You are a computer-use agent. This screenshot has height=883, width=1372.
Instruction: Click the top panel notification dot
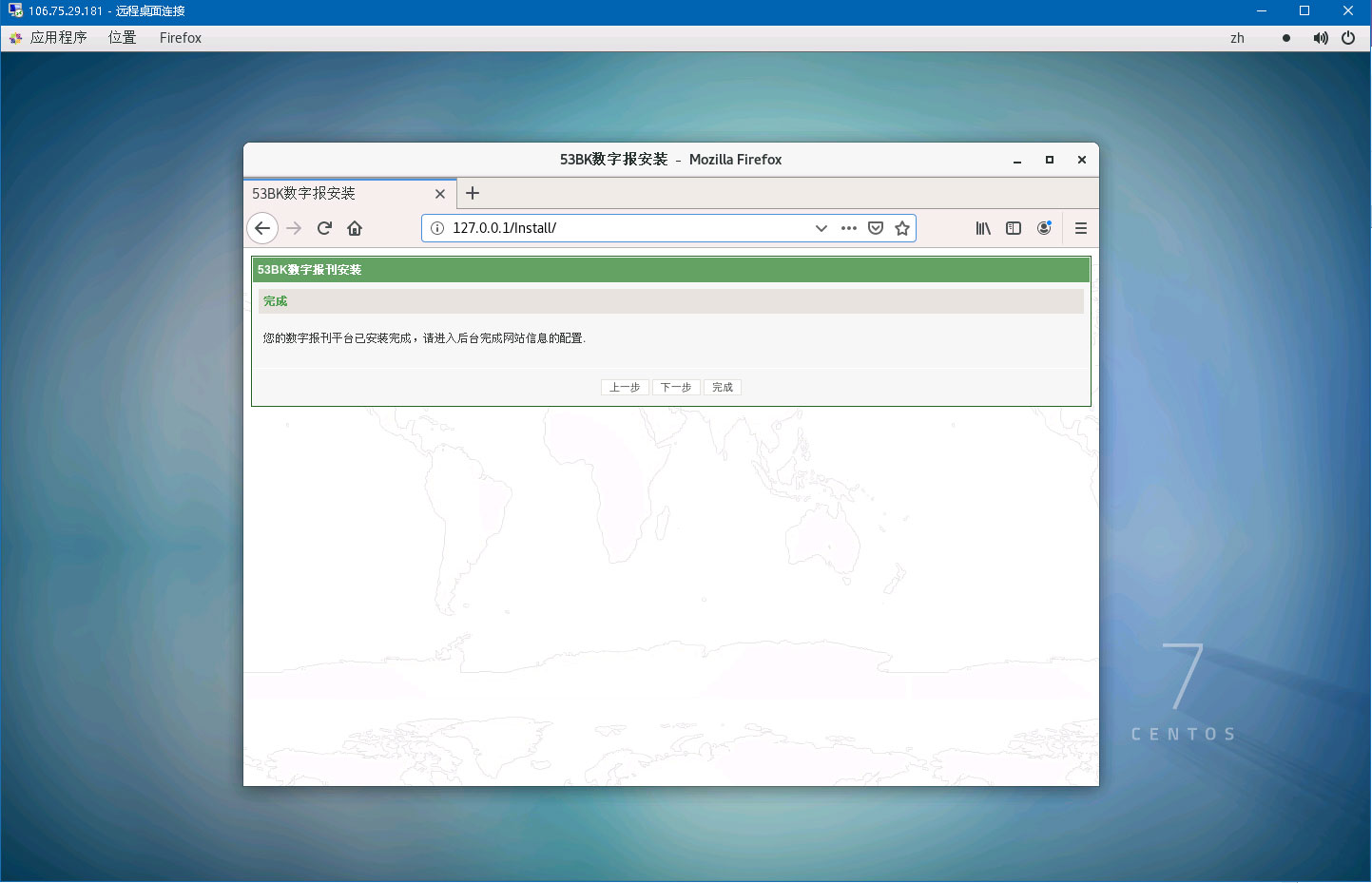[1286, 38]
